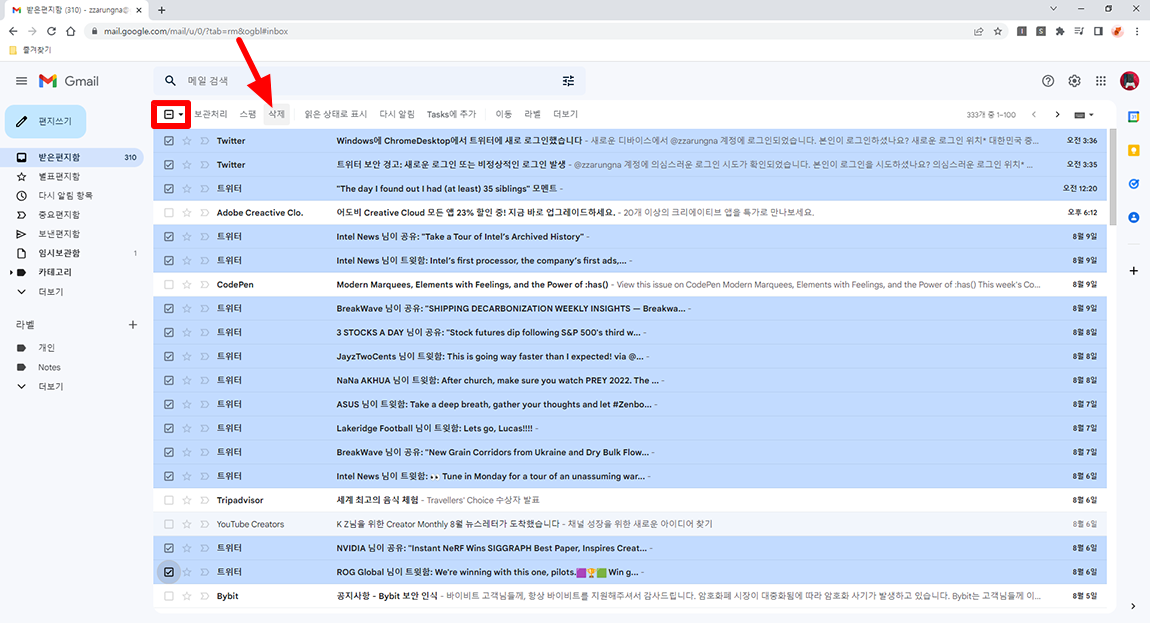Star the Tripadvisor email
The height and width of the screenshot is (623, 1150).
click(x=187, y=500)
